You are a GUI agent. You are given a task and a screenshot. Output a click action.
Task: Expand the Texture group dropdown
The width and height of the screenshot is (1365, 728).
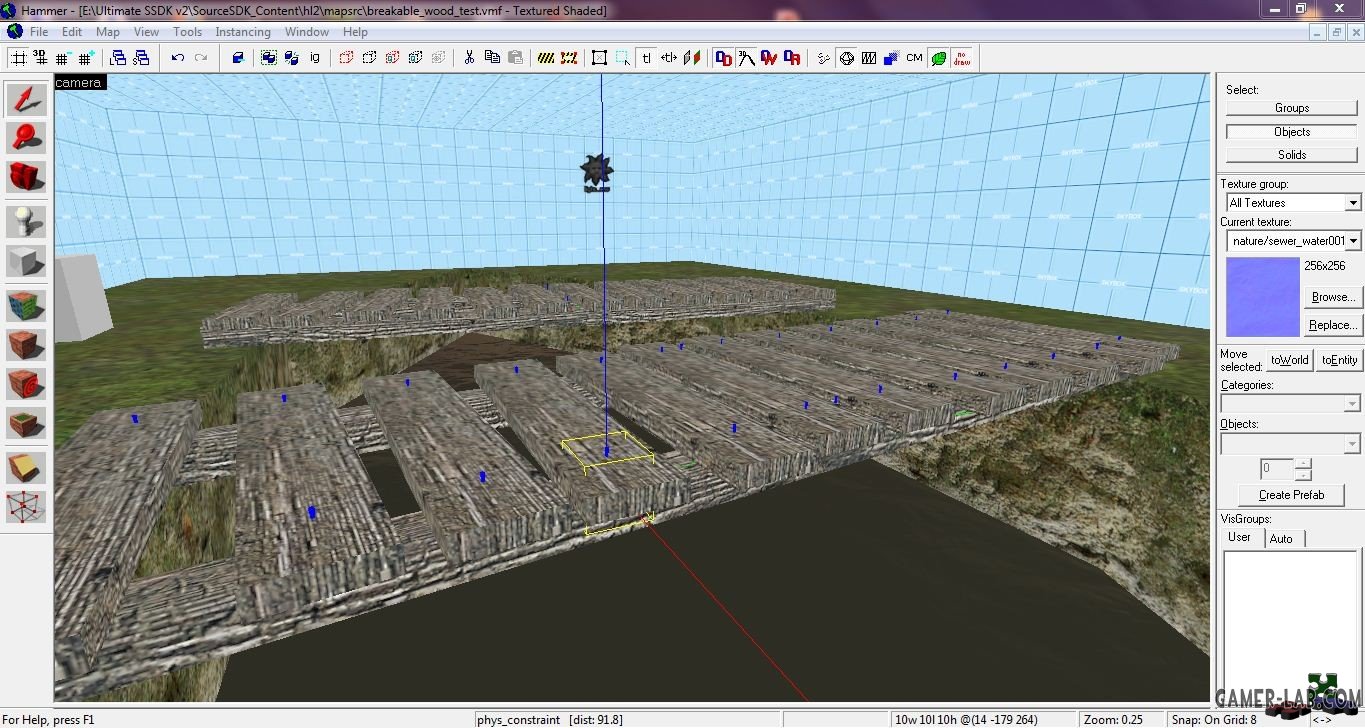tap(1352, 203)
